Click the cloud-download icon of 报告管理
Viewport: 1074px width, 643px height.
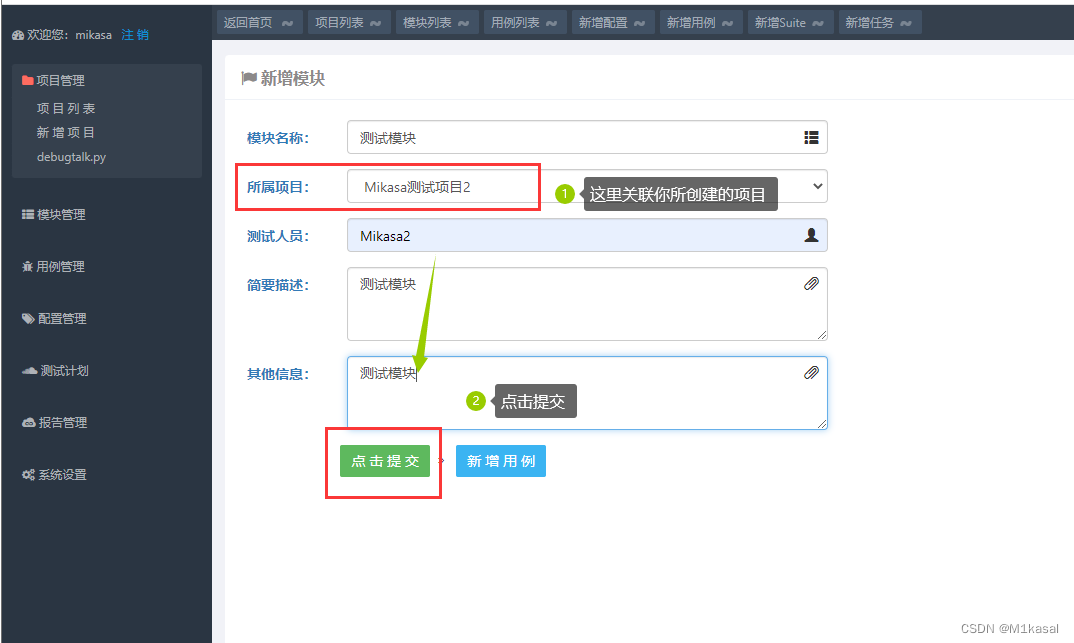(x=29, y=423)
